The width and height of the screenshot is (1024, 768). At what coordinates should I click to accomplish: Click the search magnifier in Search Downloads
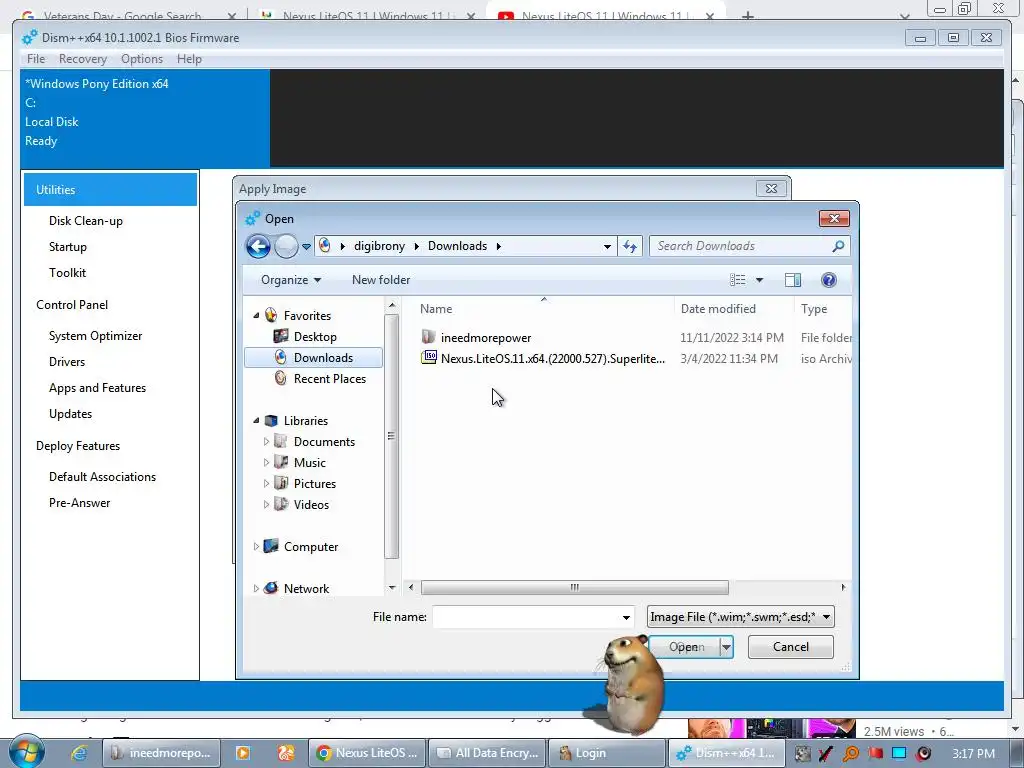(x=838, y=246)
